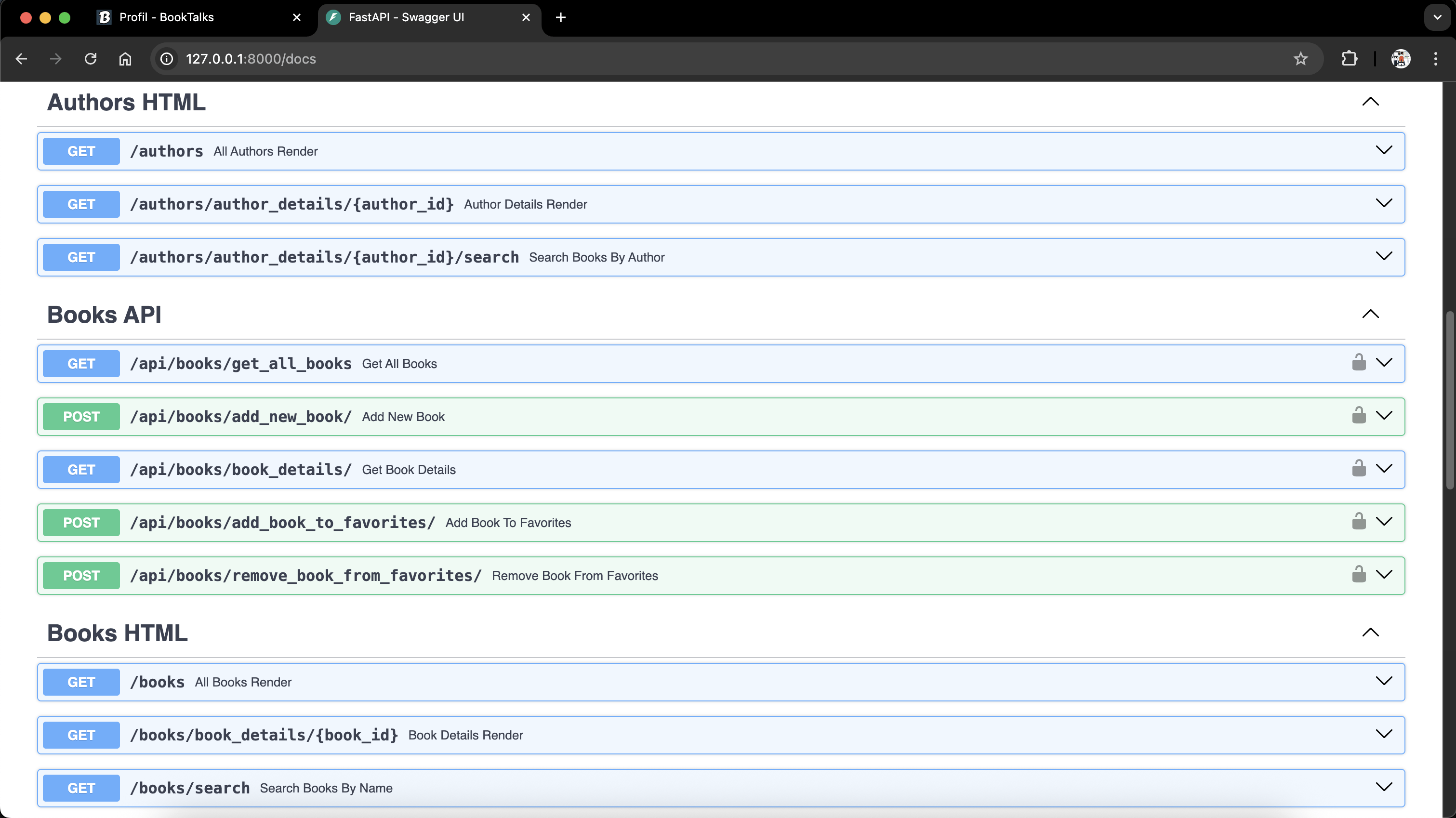Image resolution: width=1456 pixels, height=818 pixels.
Task: Collapse the Books API section
Action: [x=1370, y=314]
